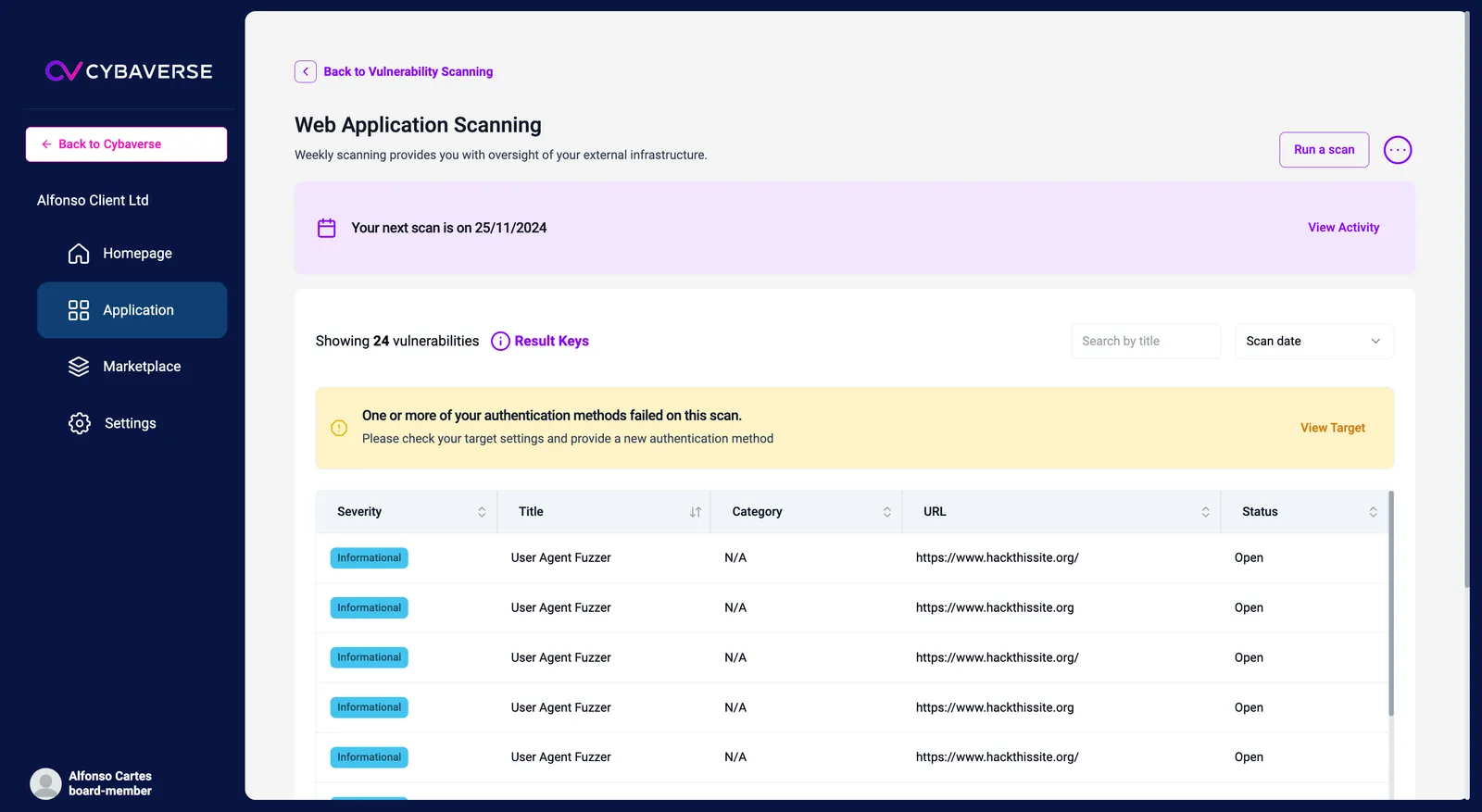Click Informational badge in first row
Image resolution: width=1482 pixels, height=812 pixels.
coord(369,558)
